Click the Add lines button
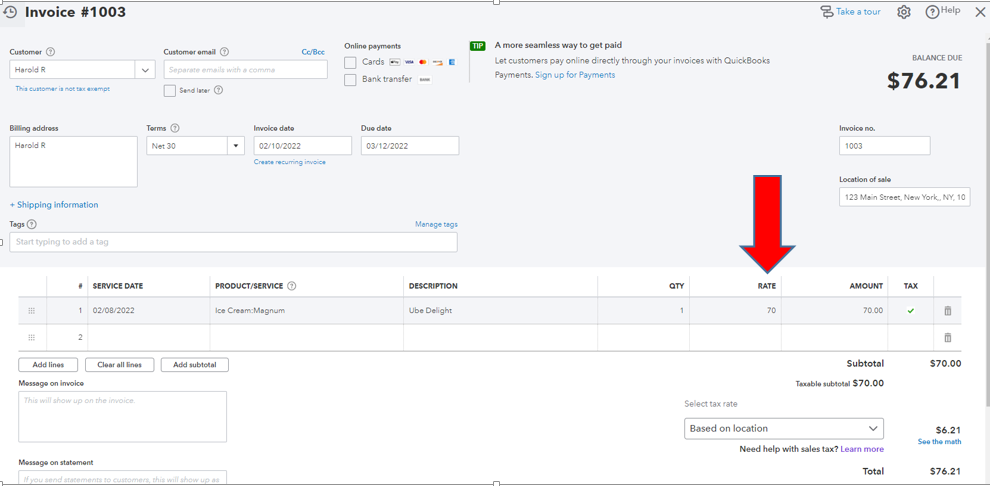The image size is (990, 486). click(x=48, y=365)
